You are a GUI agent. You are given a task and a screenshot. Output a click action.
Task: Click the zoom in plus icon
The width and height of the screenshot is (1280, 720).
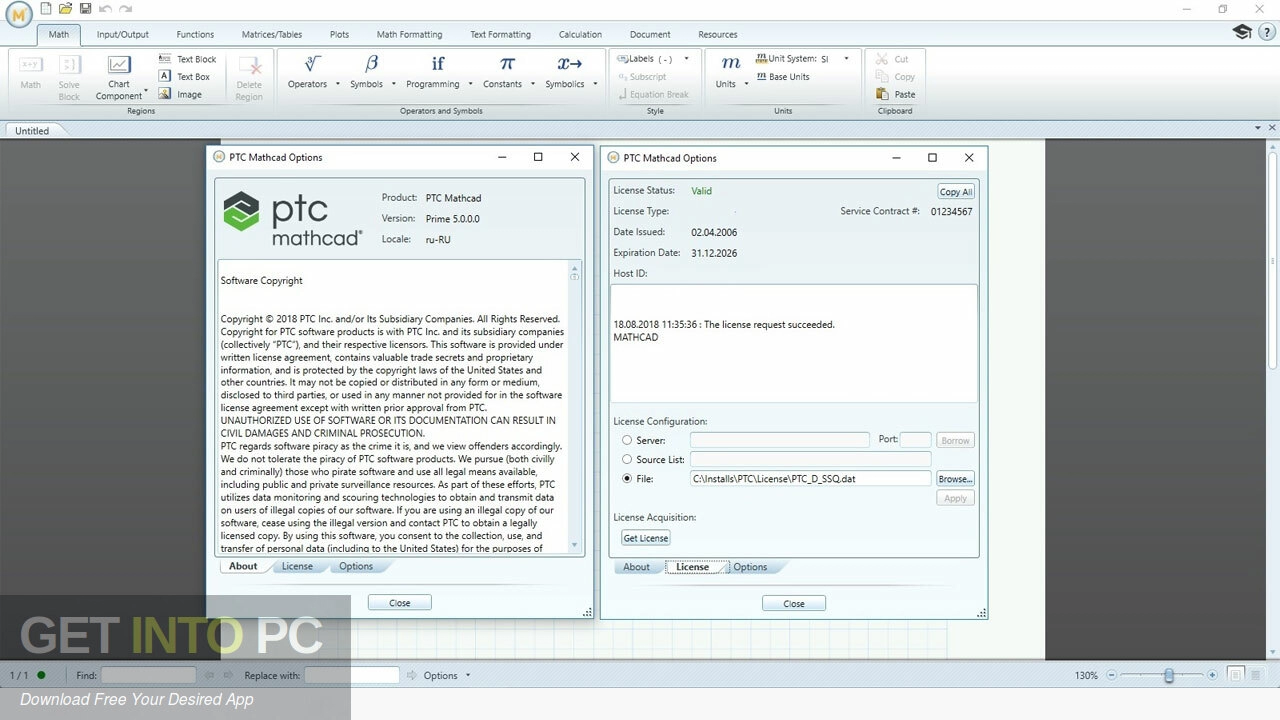pyautogui.click(x=1213, y=676)
